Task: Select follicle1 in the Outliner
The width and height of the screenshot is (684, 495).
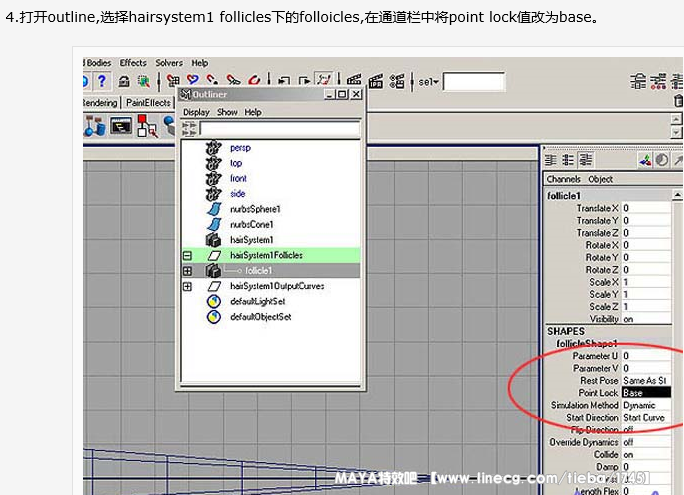Action: [258, 271]
